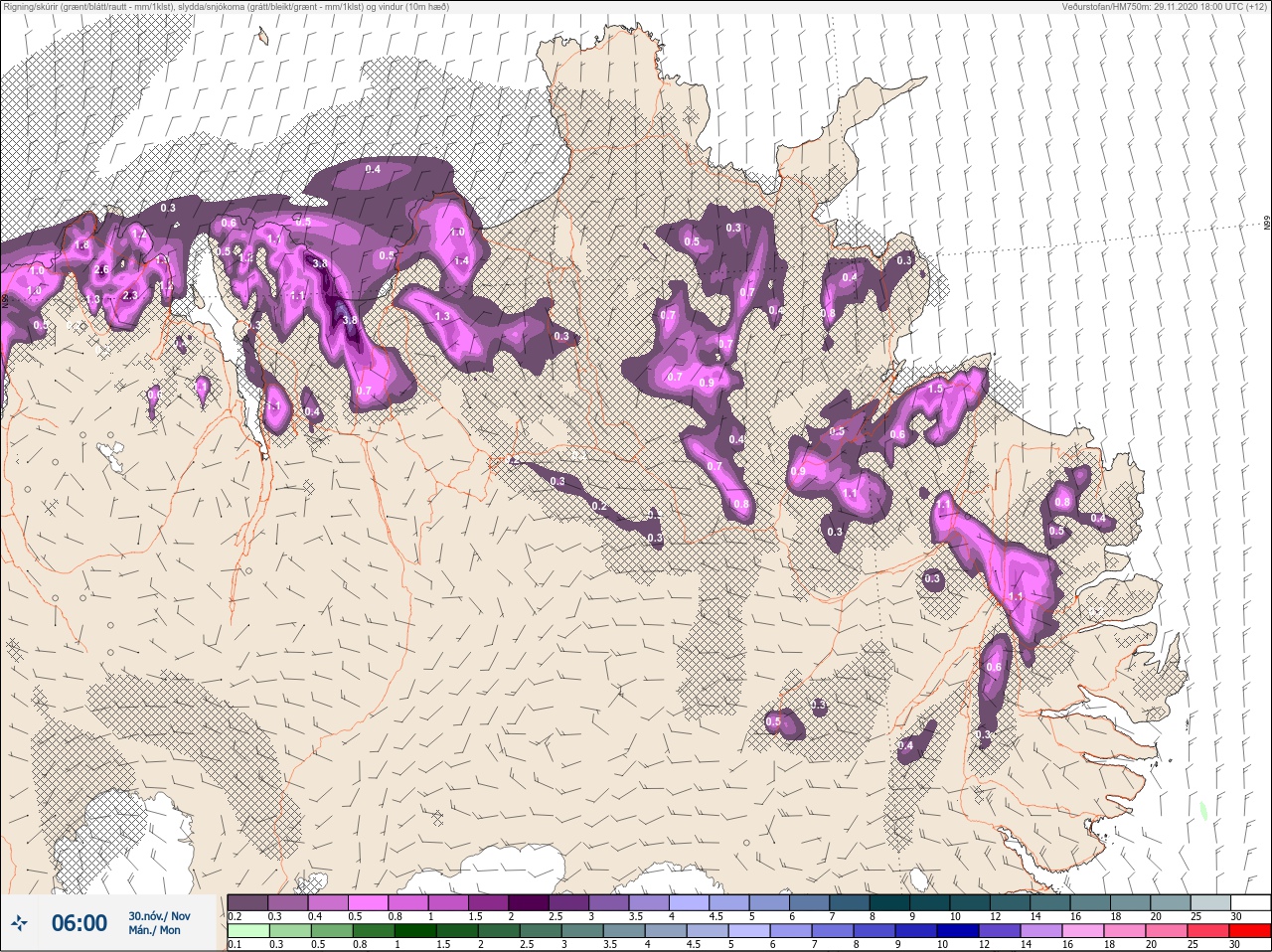Screen dimensions: 1272x952
Task: Pick the pink 0.5 swatch in upper scale
Action: [x=368, y=902]
